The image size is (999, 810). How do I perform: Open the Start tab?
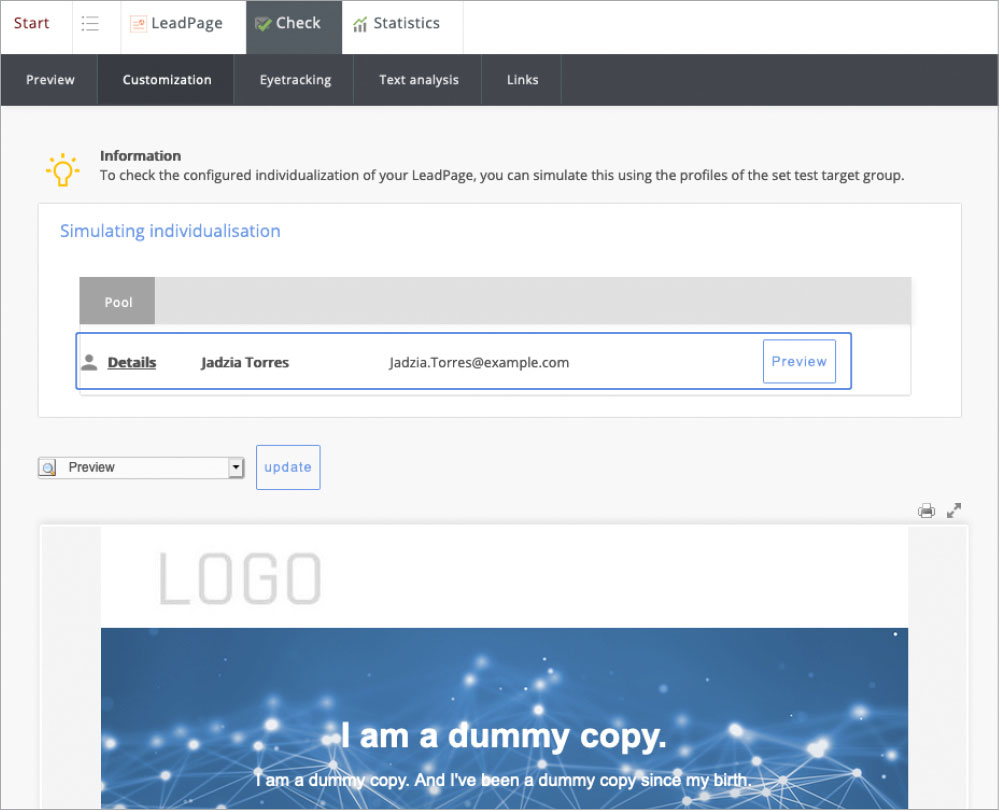(x=32, y=24)
